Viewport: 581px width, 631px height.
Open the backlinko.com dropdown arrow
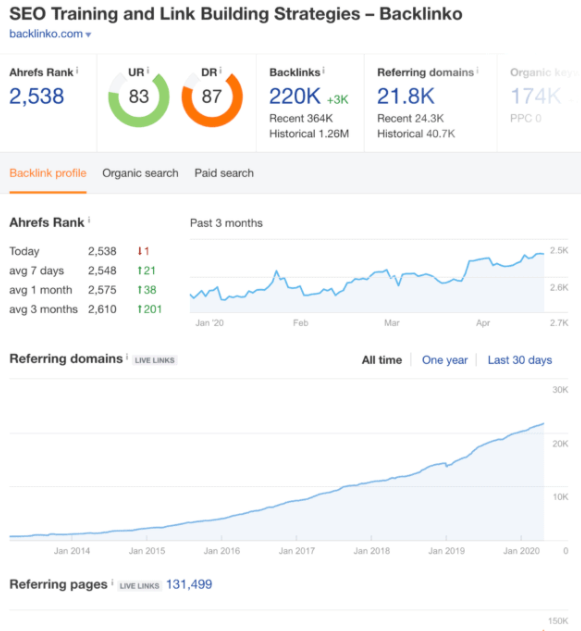click(88, 35)
